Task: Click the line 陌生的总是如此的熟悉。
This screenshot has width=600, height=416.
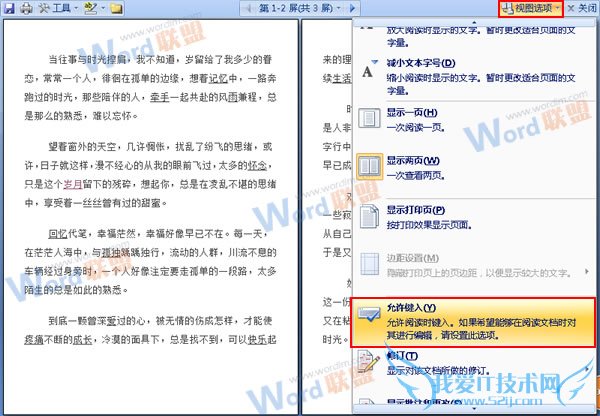Action: click(76, 290)
